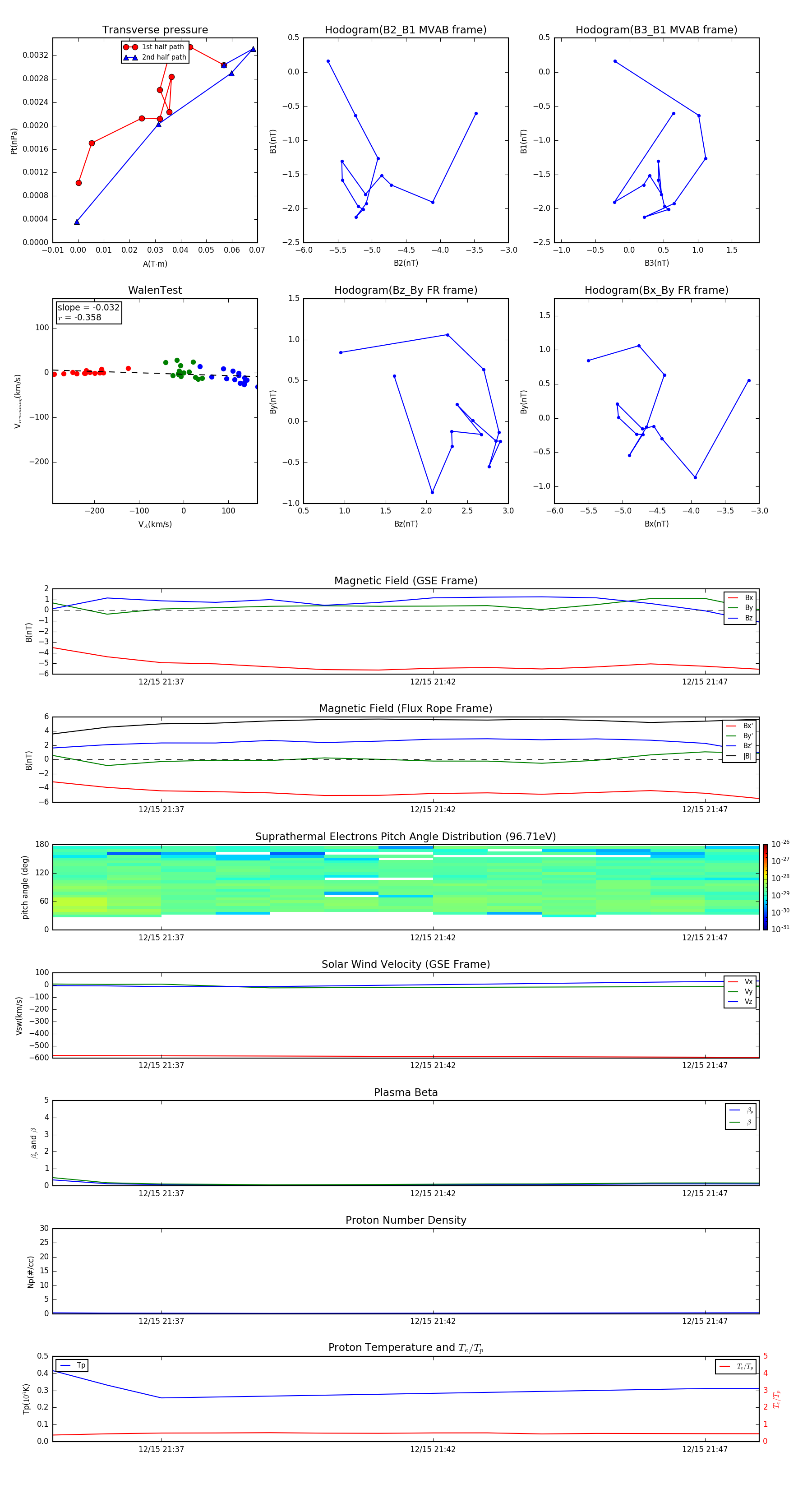The image size is (812, 1489).
Task: Click '12/15 21:47' tick under Plasma Beta panel
Action: pyautogui.click(x=705, y=1193)
